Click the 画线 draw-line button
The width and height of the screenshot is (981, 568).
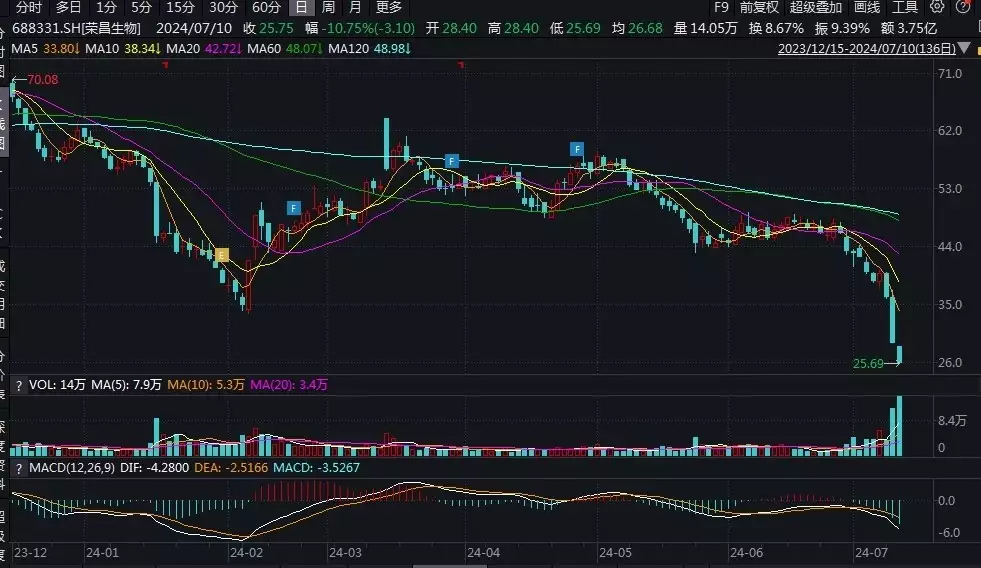pyautogui.click(x=867, y=8)
